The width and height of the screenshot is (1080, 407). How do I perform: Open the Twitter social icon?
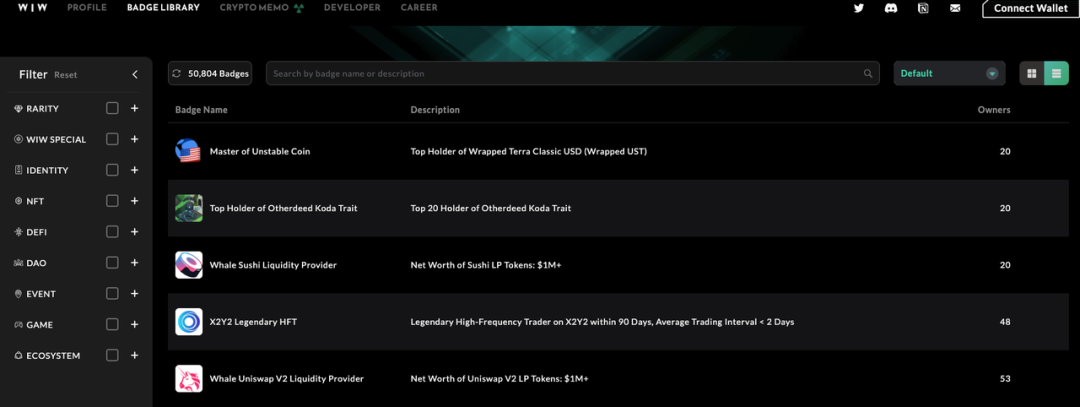(858, 8)
